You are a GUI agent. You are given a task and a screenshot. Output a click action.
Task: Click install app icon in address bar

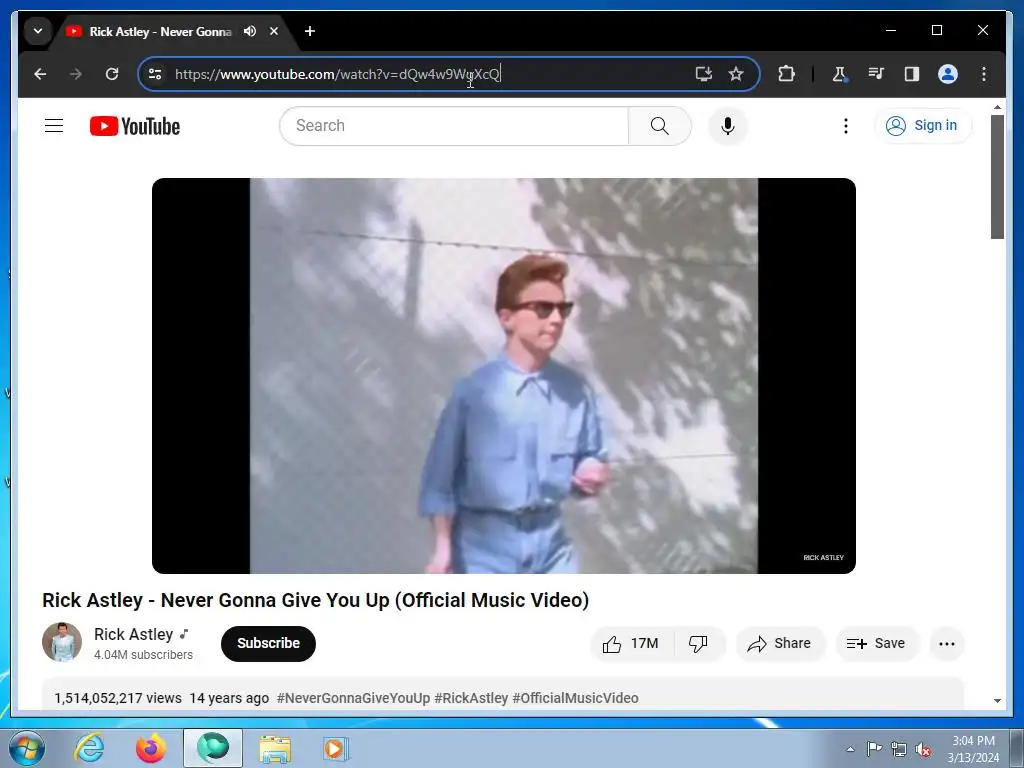[x=703, y=74]
